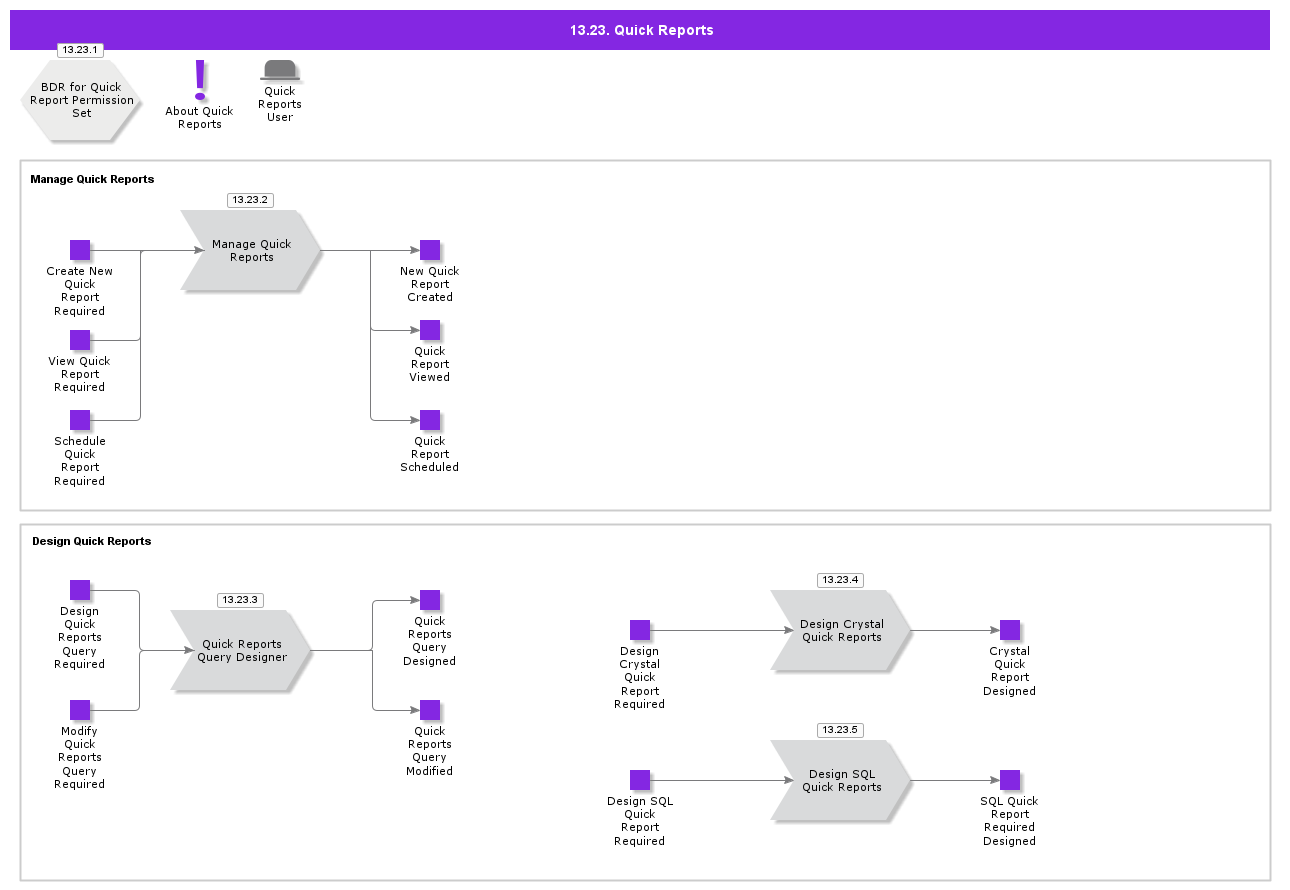1290x890 pixels.
Task: Click the 'Quick Reports Query Modified' label
Action: (430, 751)
